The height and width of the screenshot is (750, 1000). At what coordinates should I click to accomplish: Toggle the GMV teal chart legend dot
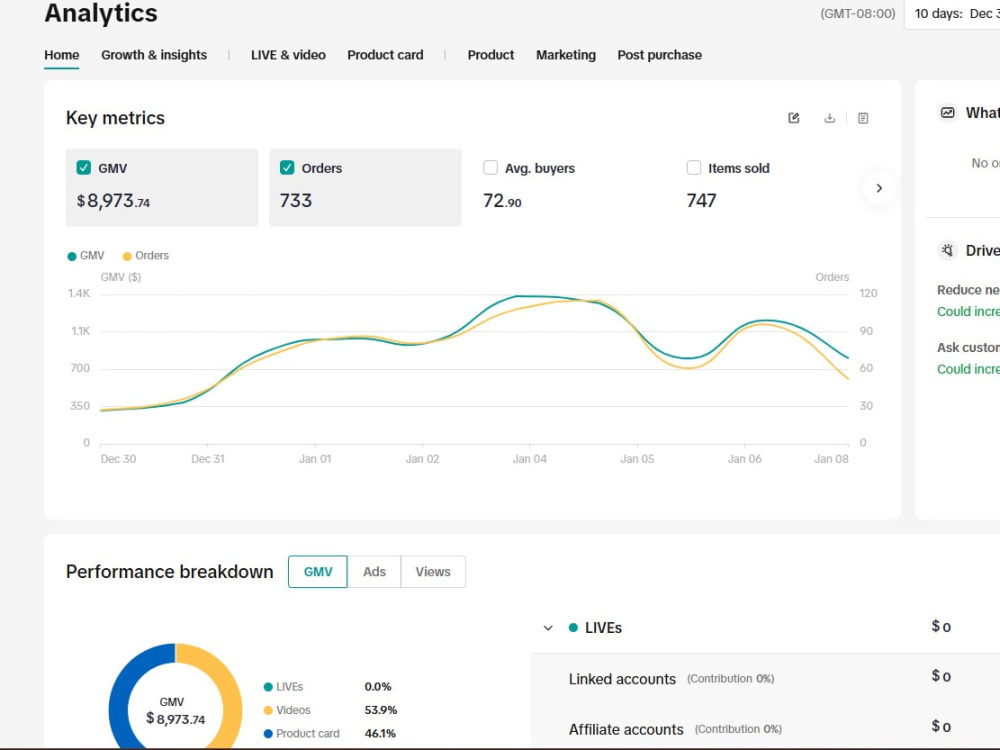pyautogui.click(x=72, y=256)
